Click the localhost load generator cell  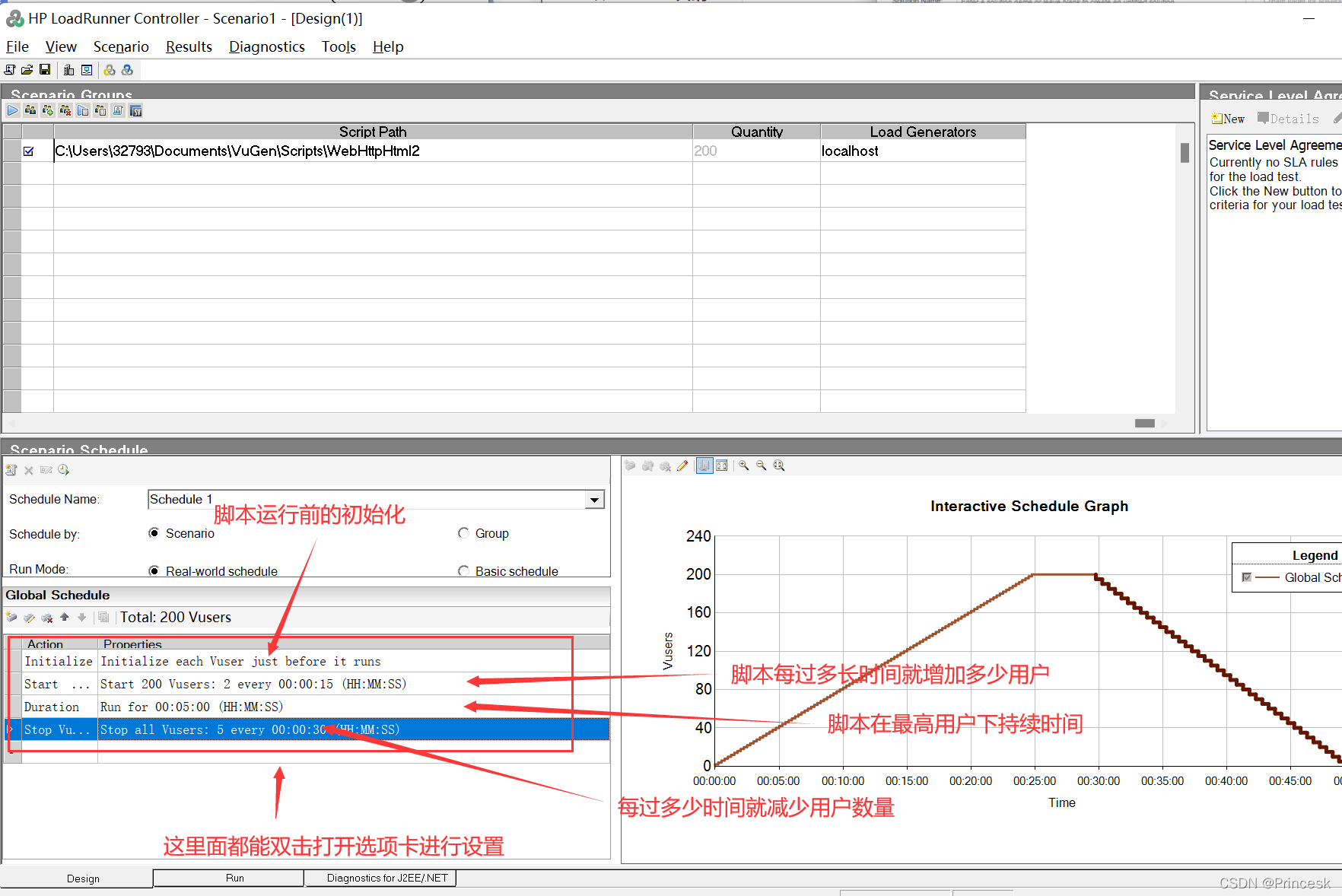point(924,151)
